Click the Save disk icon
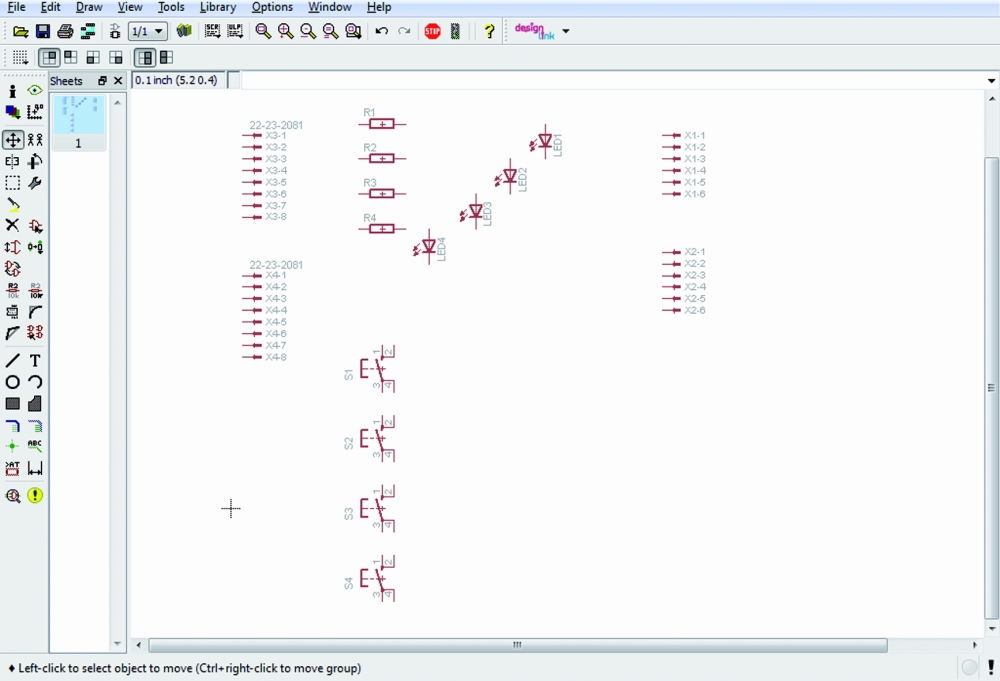 (43, 32)
